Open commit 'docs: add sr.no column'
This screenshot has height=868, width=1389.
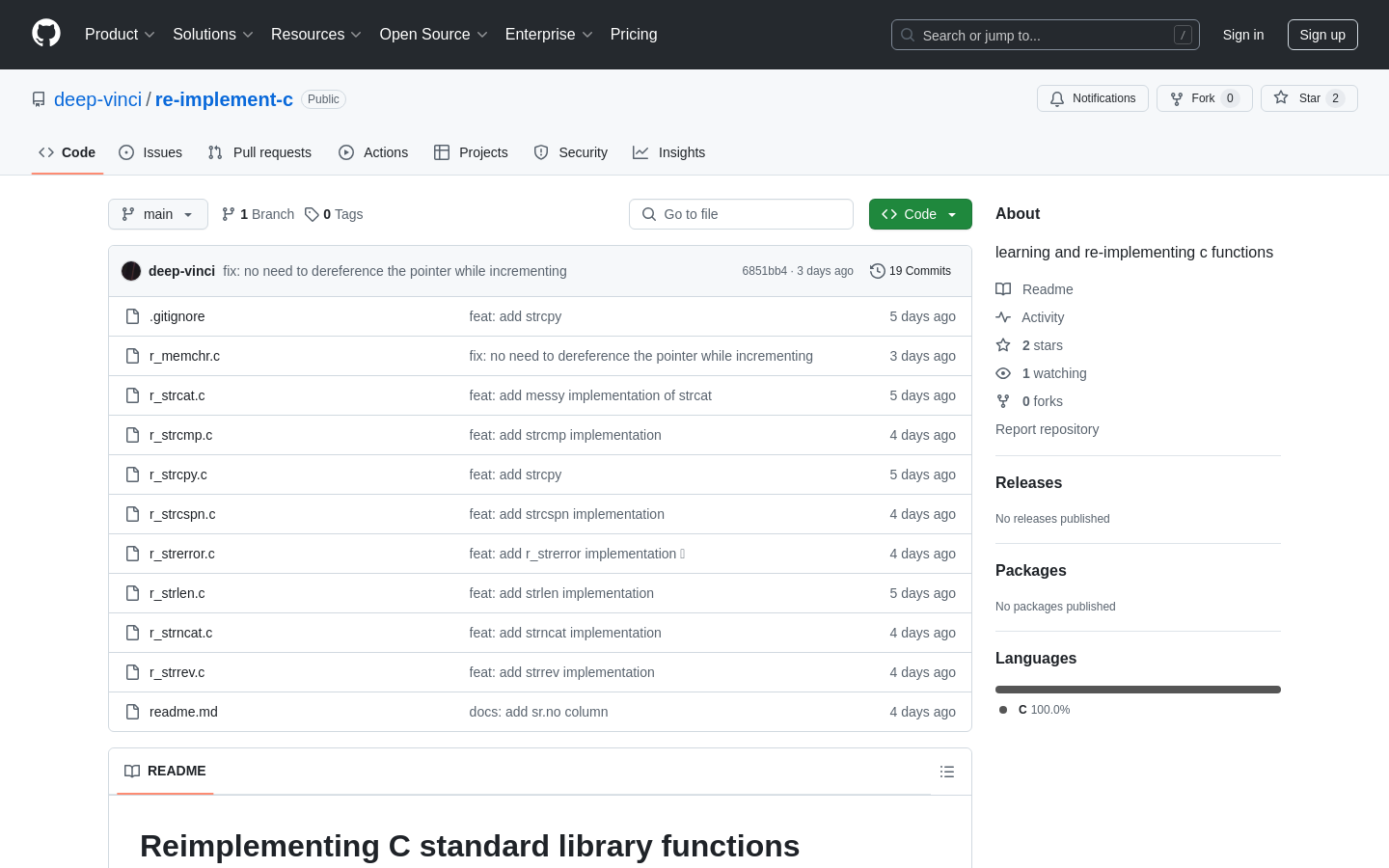click(538, 712)
